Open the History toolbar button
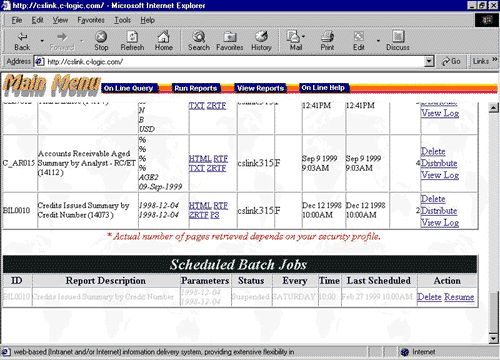The height and width of the screenshot is (360, 500). [x=261, y=41]
